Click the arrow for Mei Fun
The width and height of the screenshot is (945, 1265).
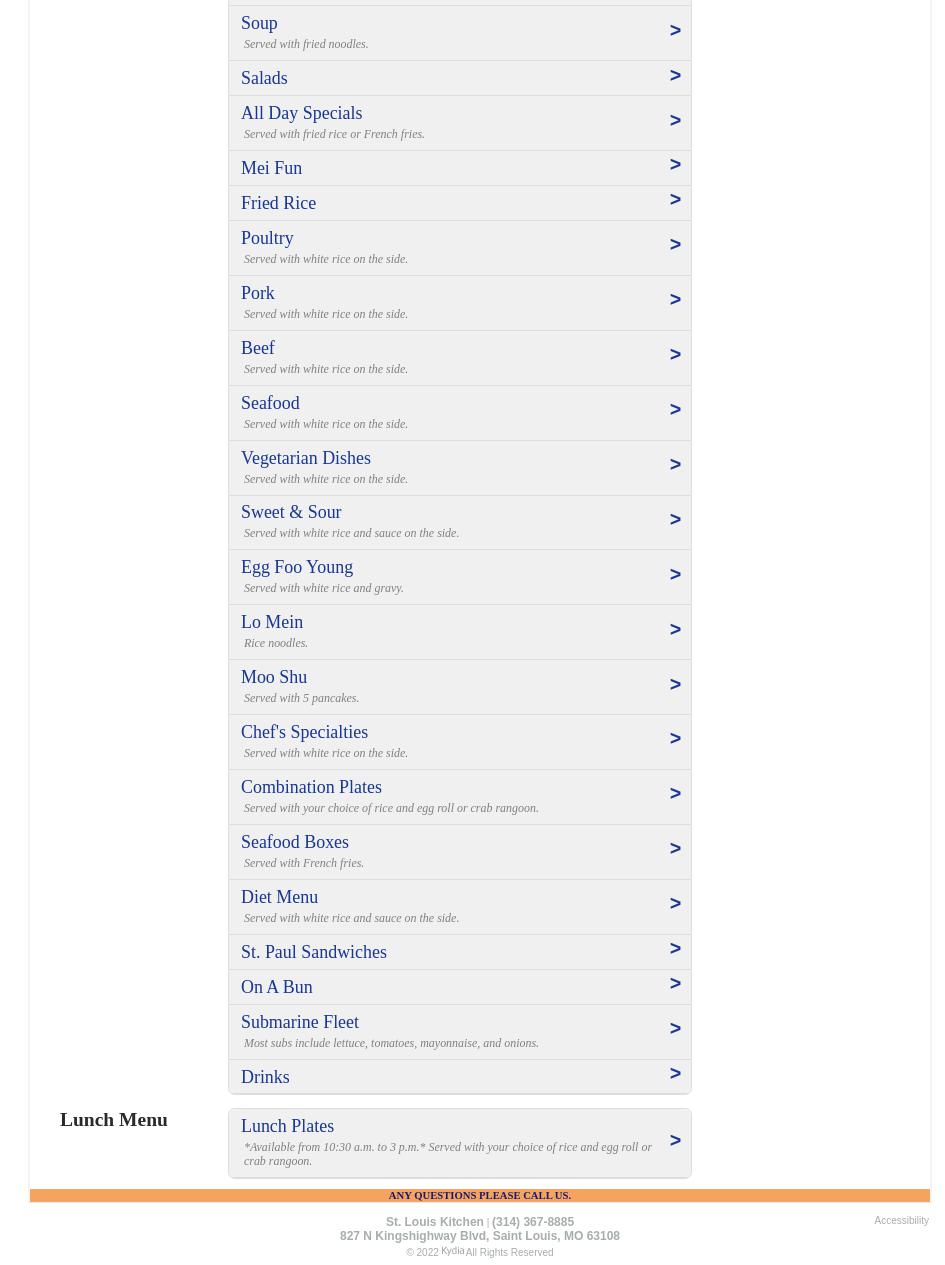(x=675, y=165)
